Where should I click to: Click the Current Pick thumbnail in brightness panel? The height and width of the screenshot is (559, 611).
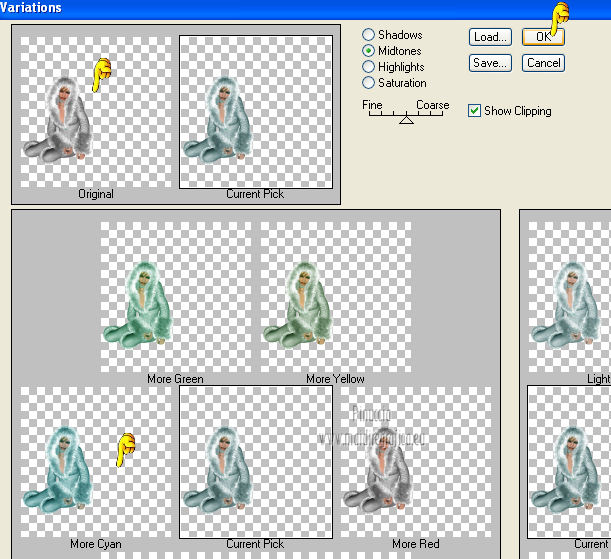click(569, 462)
